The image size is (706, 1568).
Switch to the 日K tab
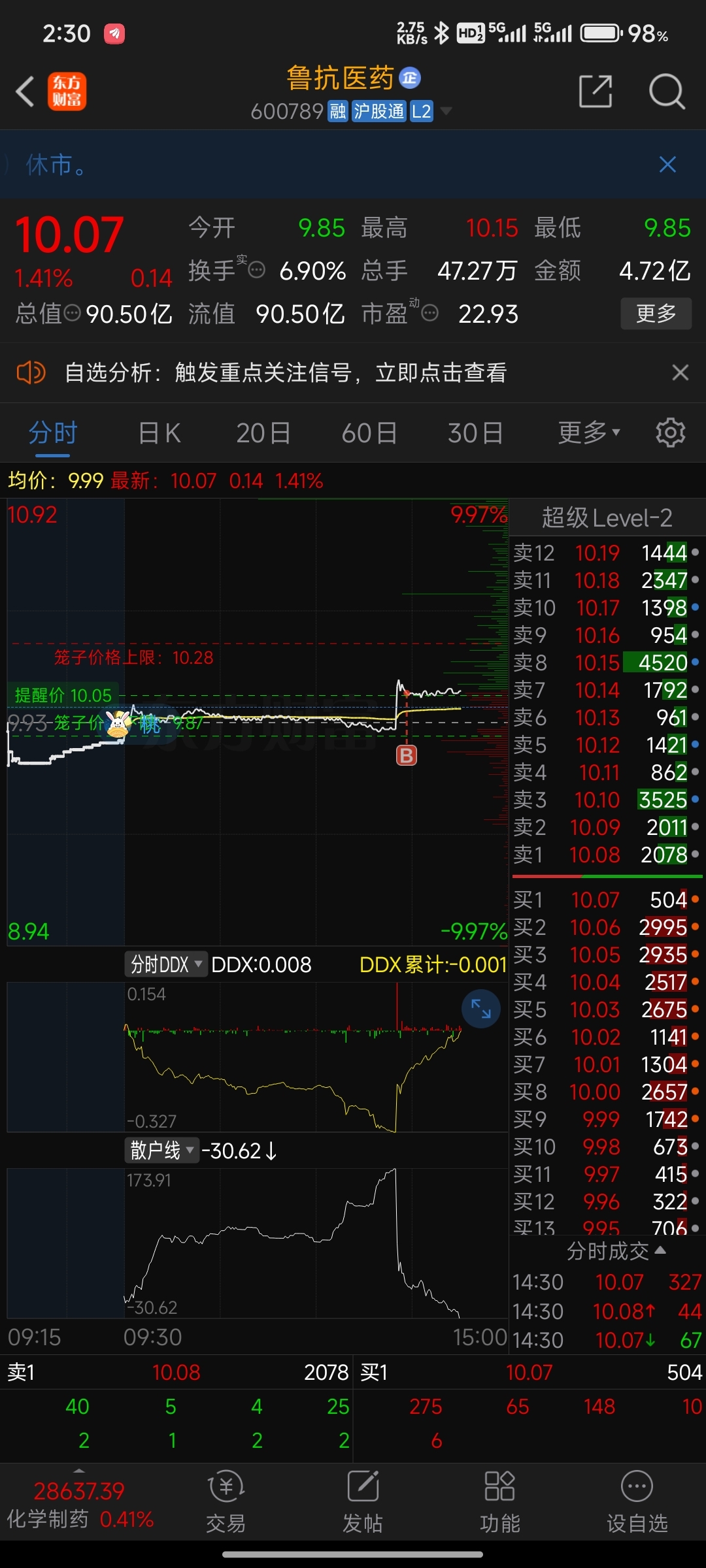pos(160,433)
